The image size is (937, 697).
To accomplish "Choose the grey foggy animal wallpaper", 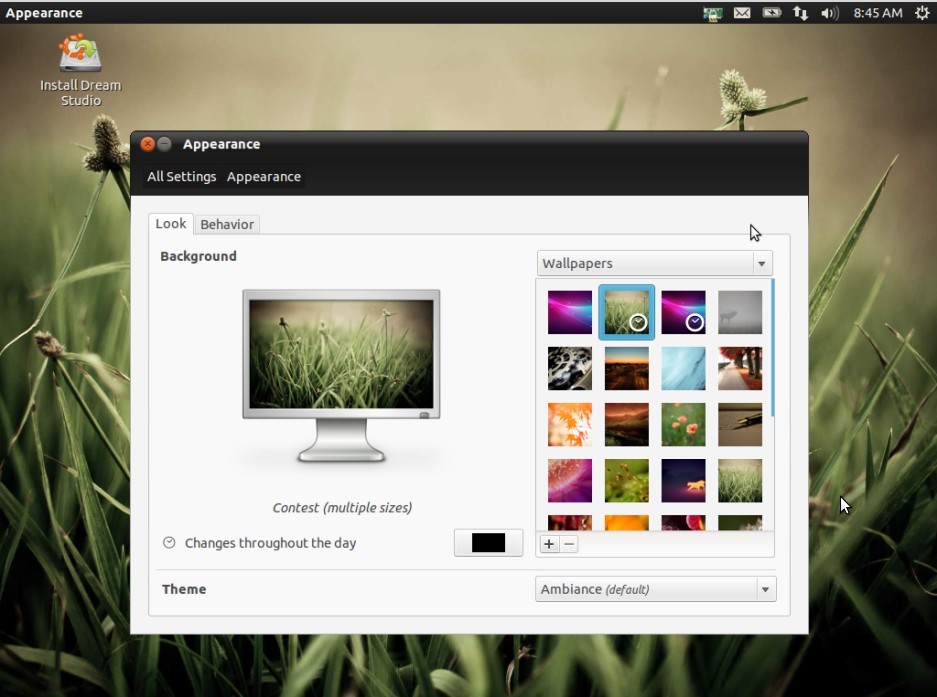I will point(740,312).
